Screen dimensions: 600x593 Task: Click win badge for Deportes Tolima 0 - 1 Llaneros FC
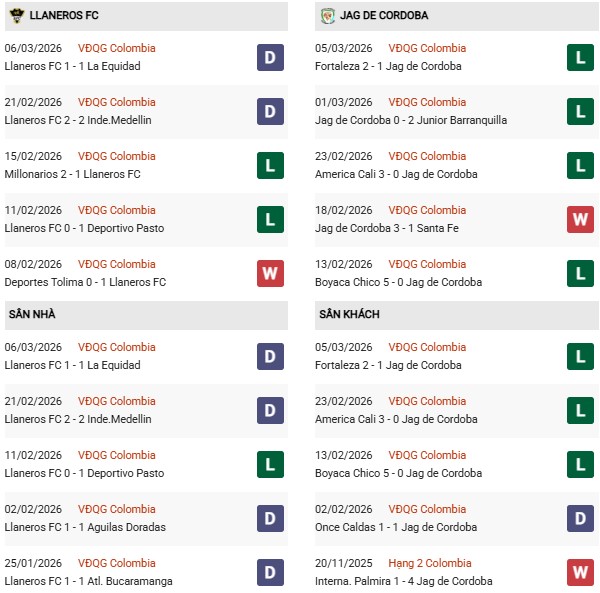[270, 273]
